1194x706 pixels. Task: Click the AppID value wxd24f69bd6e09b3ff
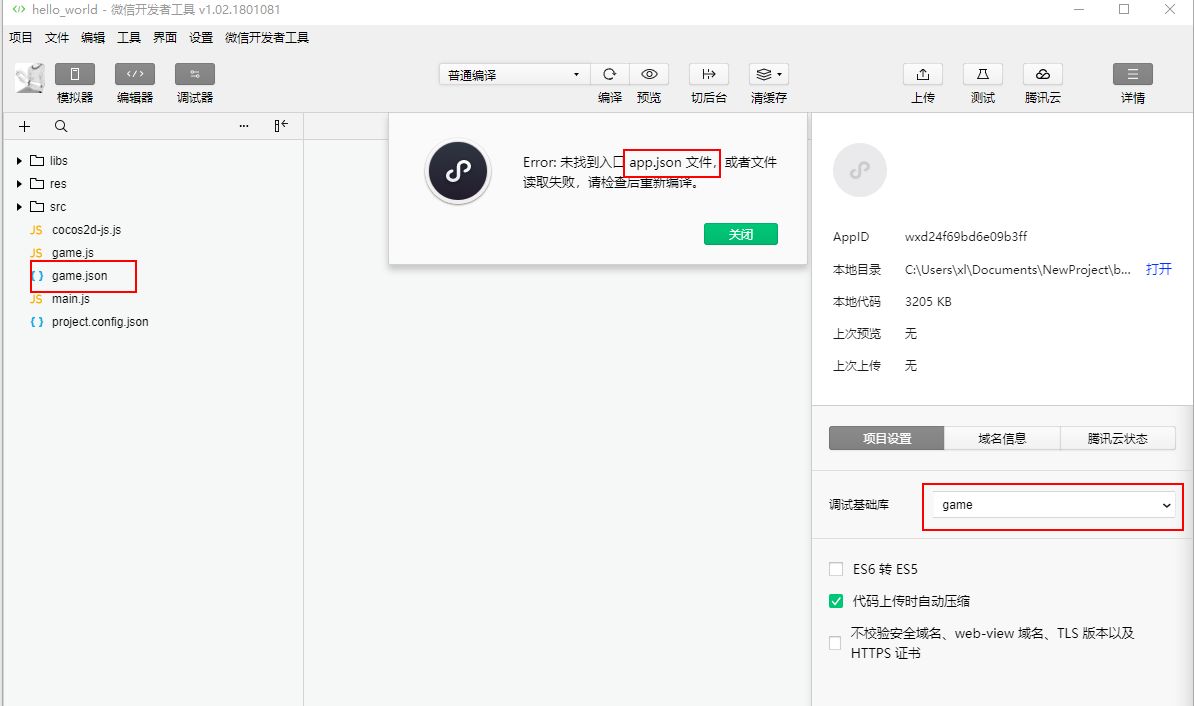966,237
